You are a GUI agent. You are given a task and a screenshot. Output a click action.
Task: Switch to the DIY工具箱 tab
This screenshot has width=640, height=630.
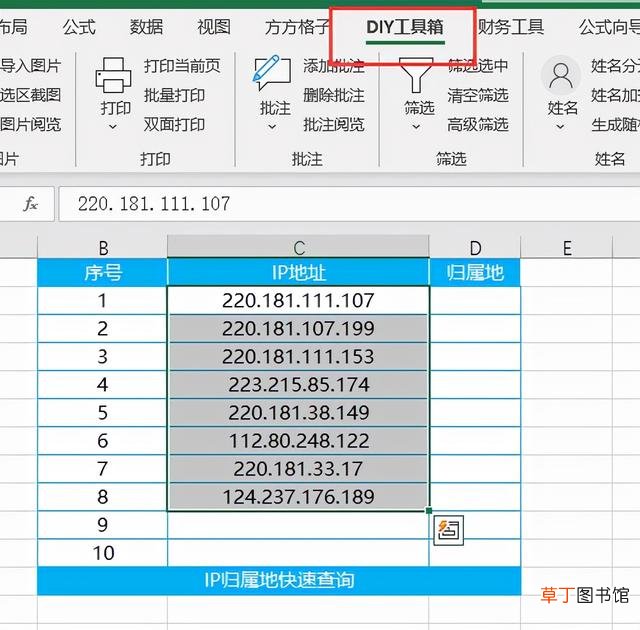pos(405,27)
